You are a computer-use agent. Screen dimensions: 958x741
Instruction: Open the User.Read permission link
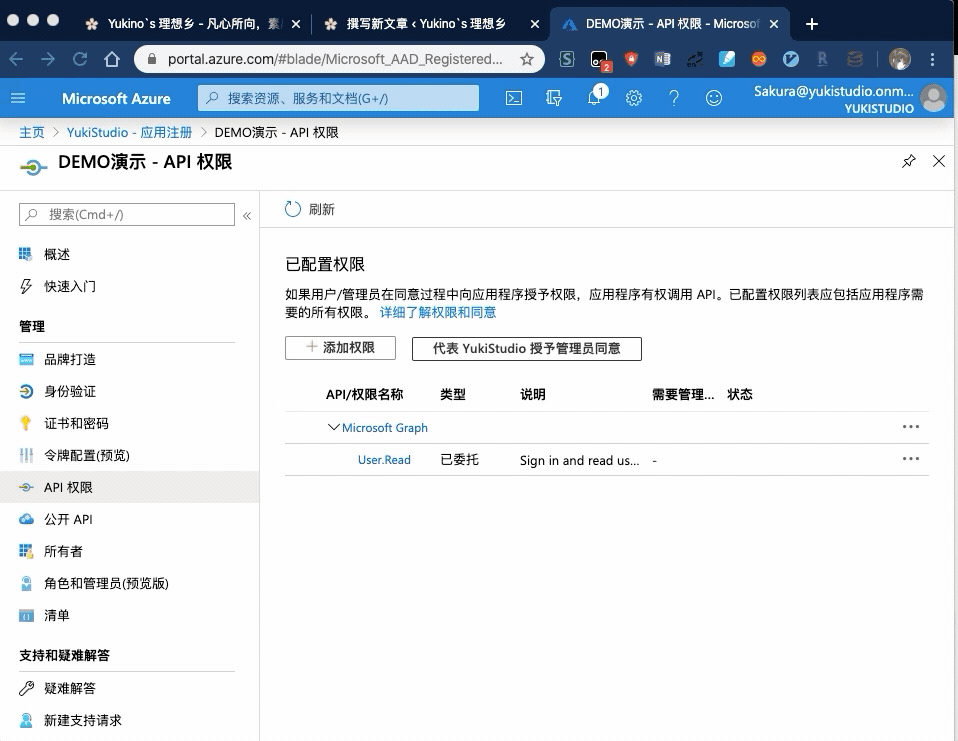pyautogui.click(x=384, y=460)
